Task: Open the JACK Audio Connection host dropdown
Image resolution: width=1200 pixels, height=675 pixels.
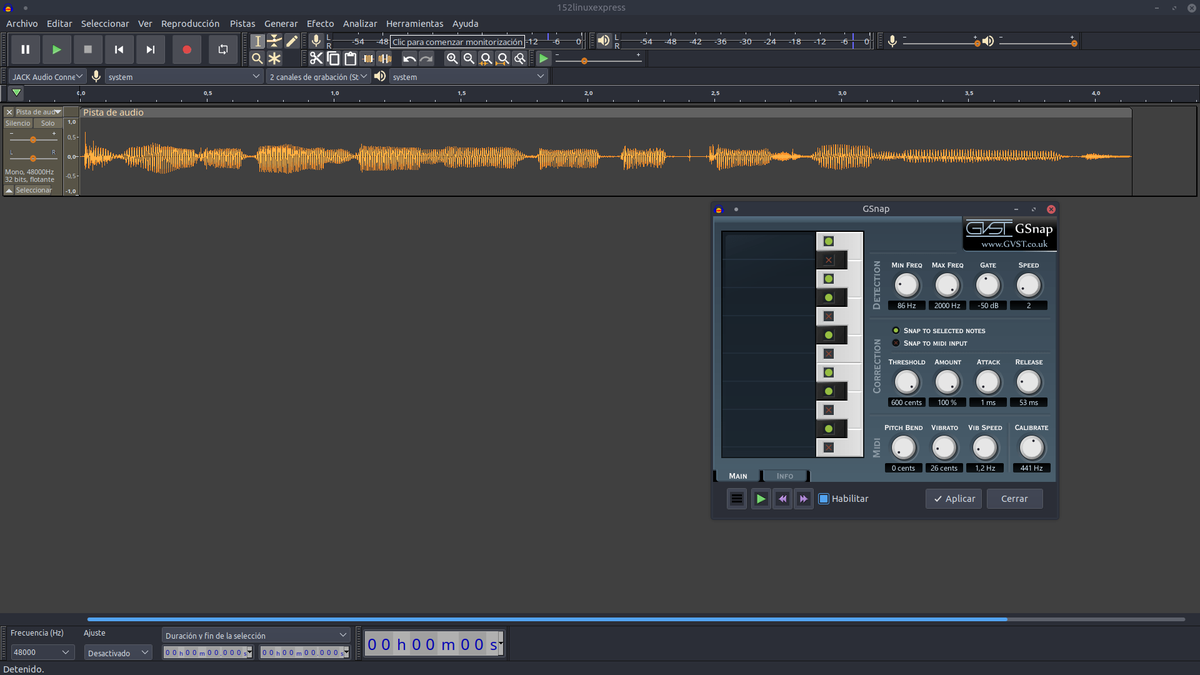Action: tap(47, 76)
